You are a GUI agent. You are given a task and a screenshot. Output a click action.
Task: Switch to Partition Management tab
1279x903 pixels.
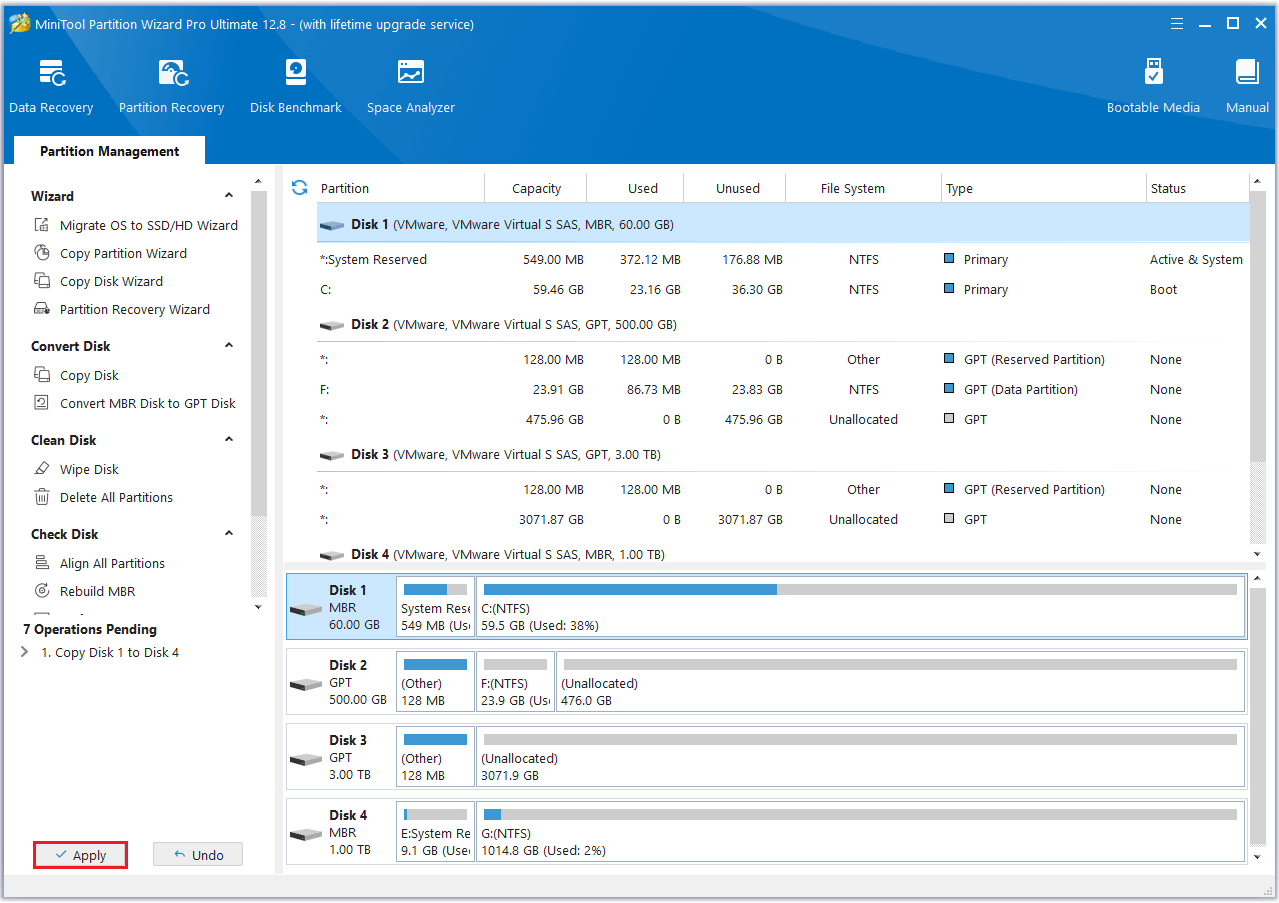(x=109, y=151)
